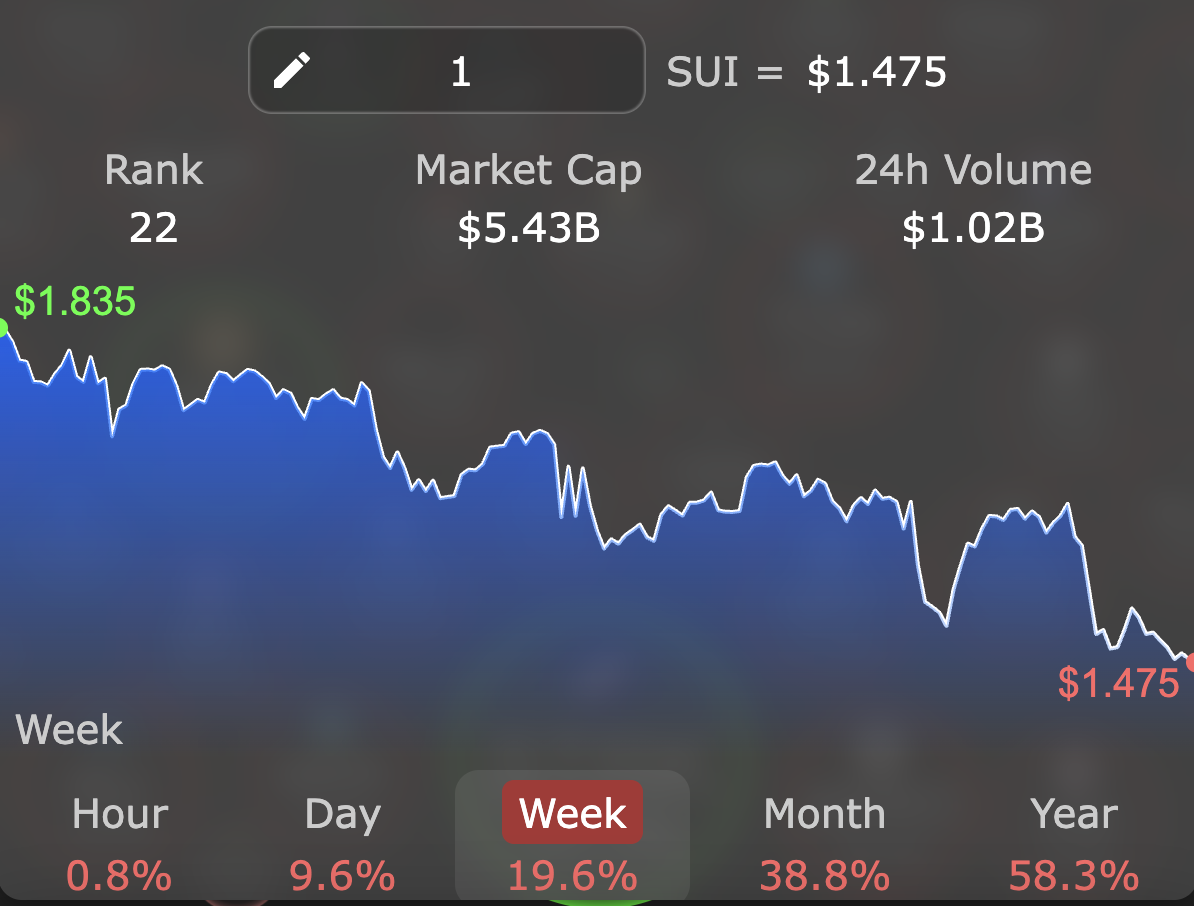Click the 24h Volume label

pos(973,170)
